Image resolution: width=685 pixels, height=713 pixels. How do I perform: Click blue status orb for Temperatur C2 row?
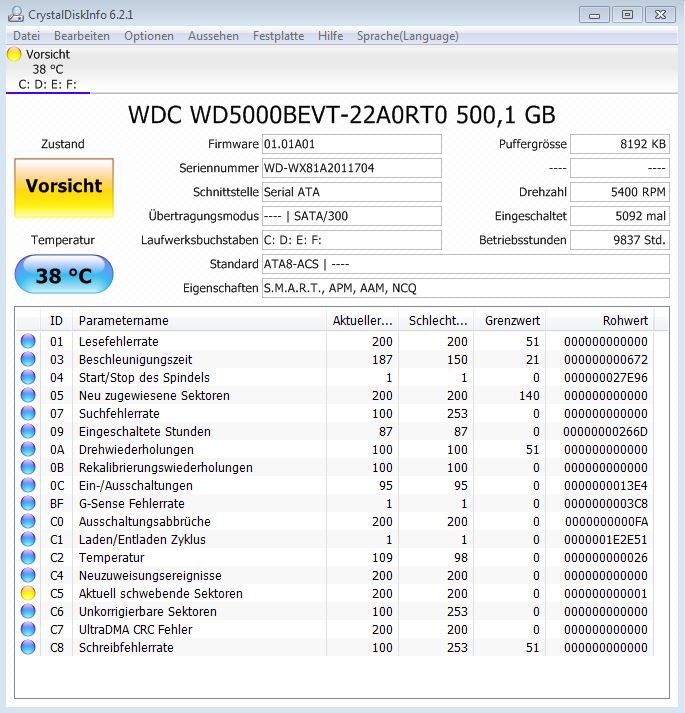point(28,557)
